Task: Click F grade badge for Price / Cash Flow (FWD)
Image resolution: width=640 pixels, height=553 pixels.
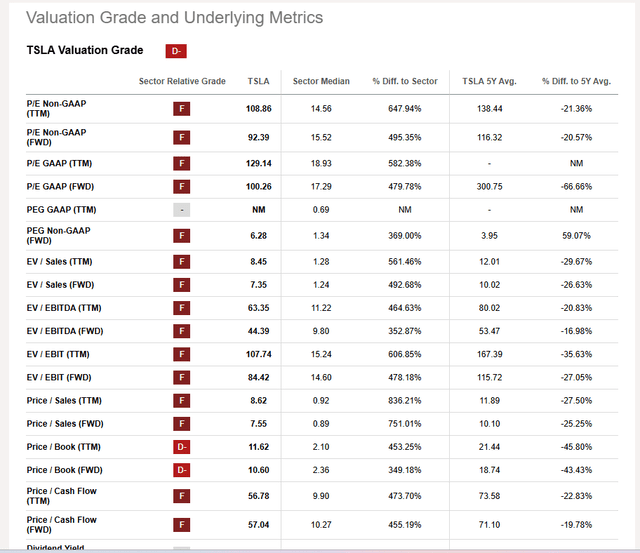Action: click(x=182, y=525)
